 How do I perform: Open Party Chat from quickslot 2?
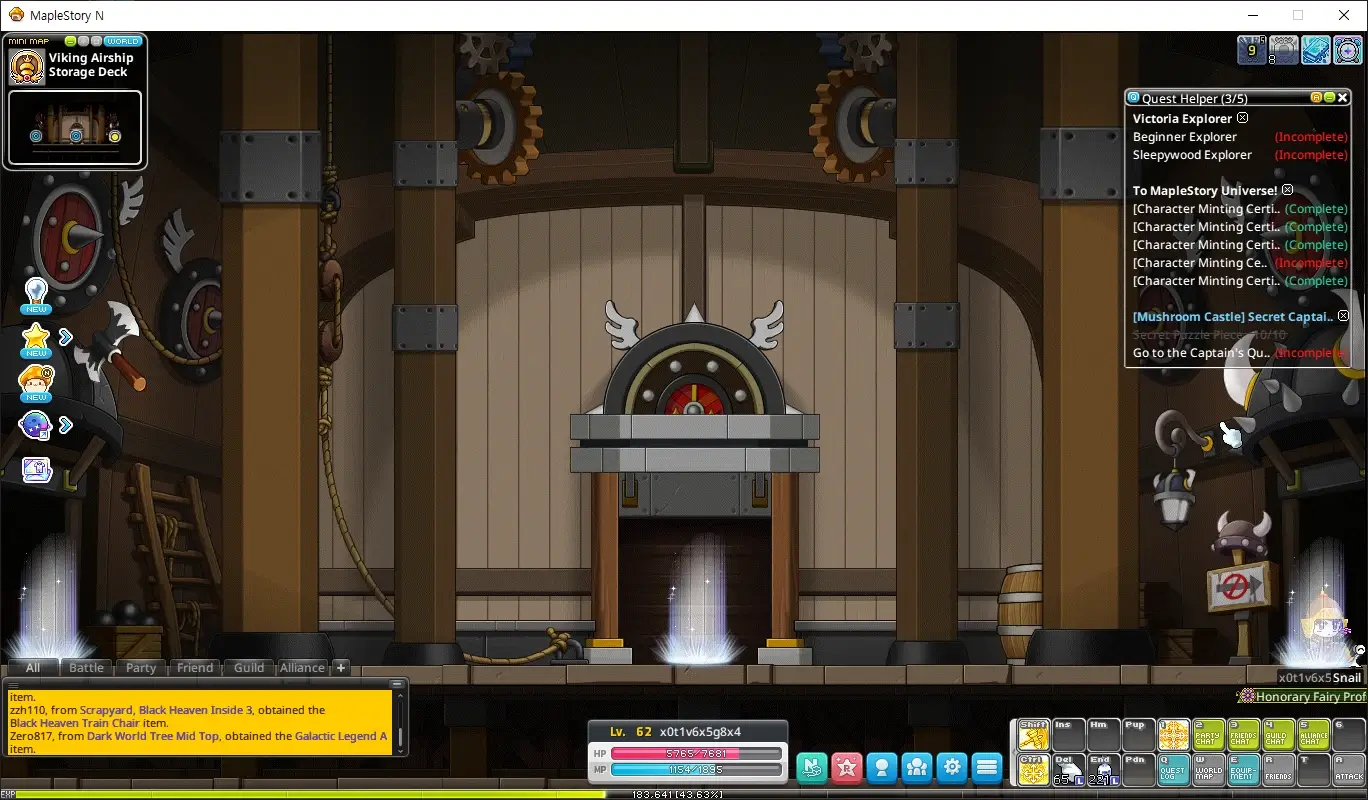pyautogui.click(x=1209, y=735)
